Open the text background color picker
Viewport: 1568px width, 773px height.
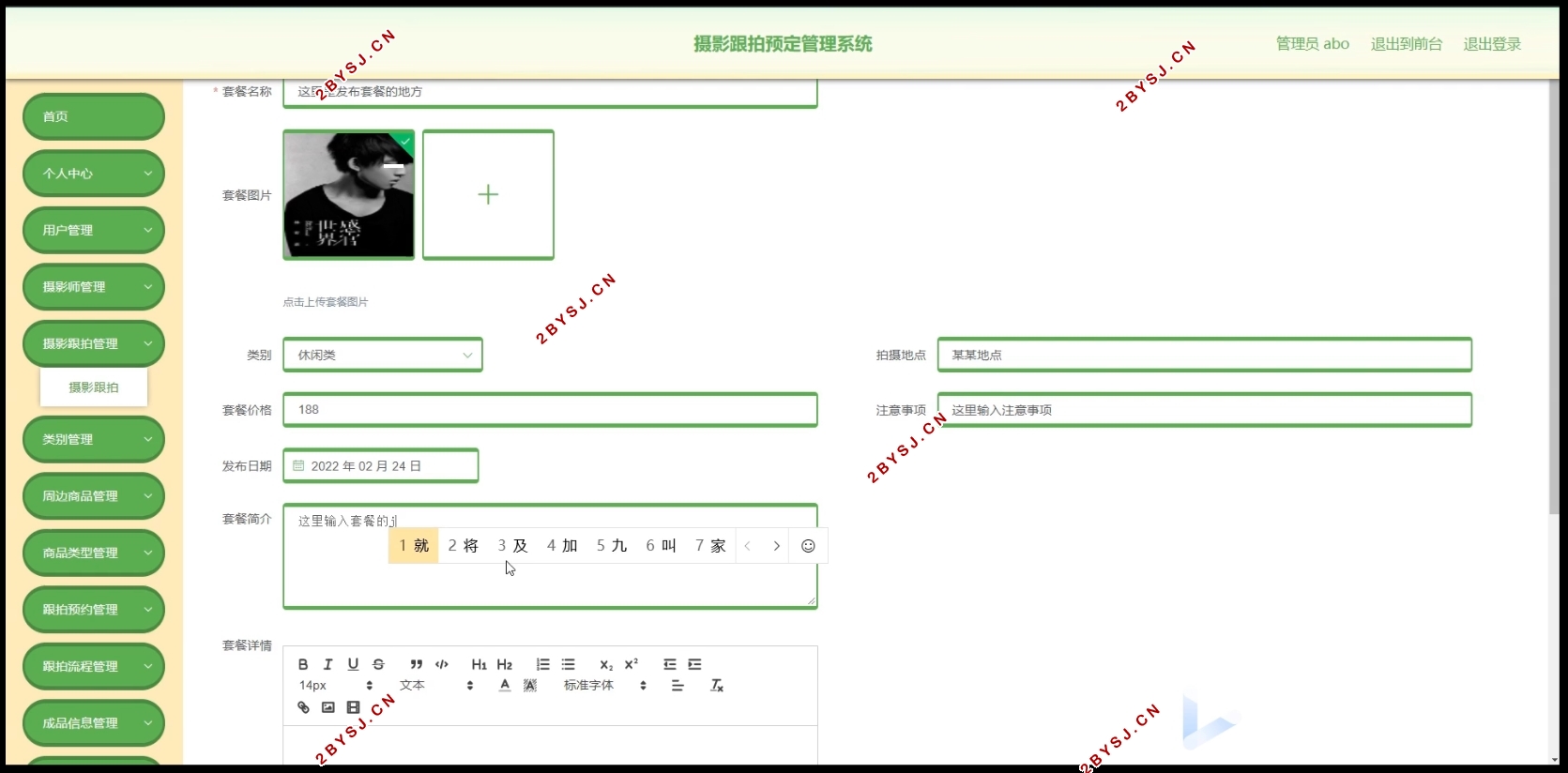coord(530,686)
